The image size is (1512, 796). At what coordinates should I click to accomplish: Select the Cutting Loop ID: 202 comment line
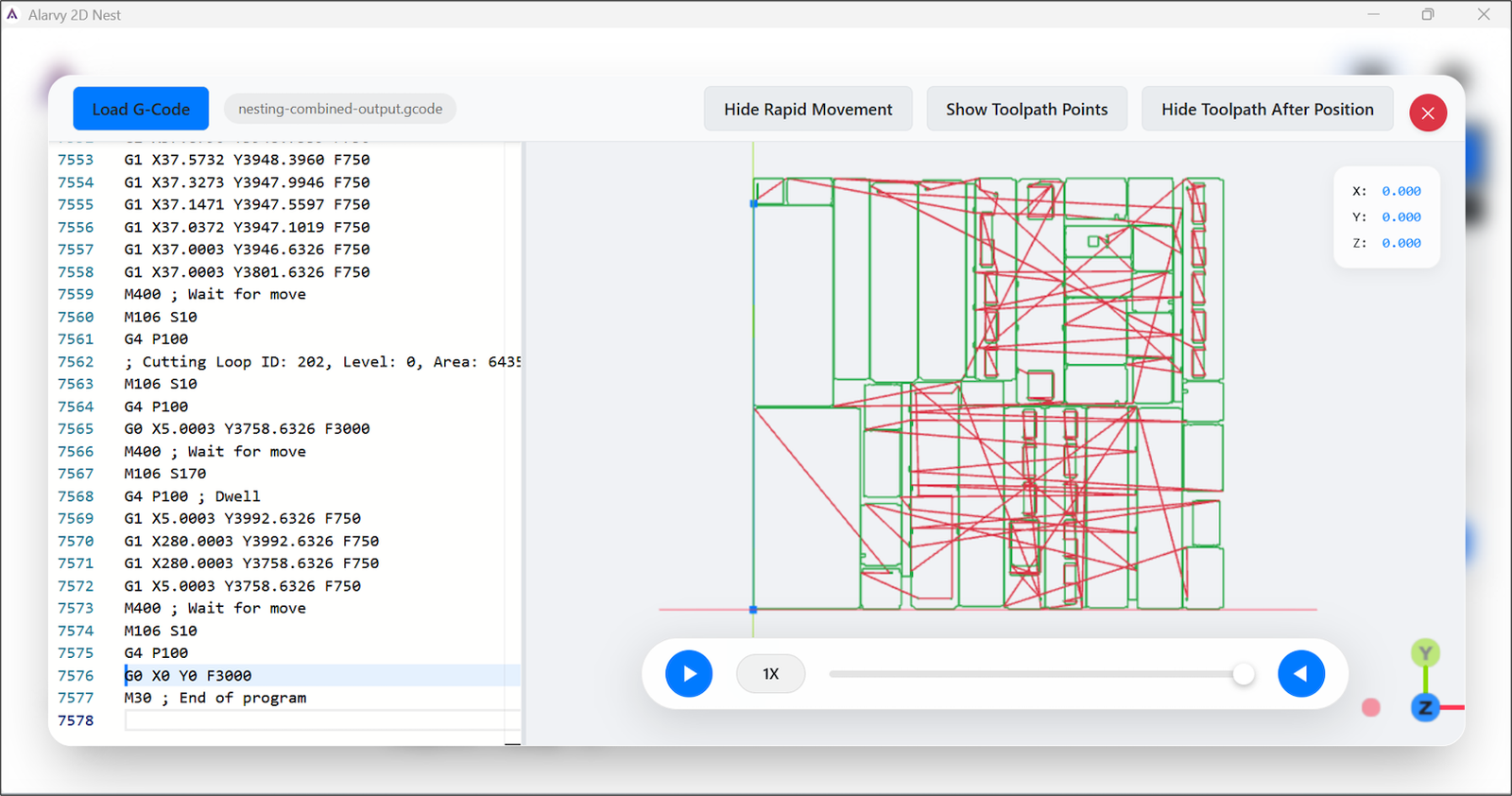click(321, 361)
